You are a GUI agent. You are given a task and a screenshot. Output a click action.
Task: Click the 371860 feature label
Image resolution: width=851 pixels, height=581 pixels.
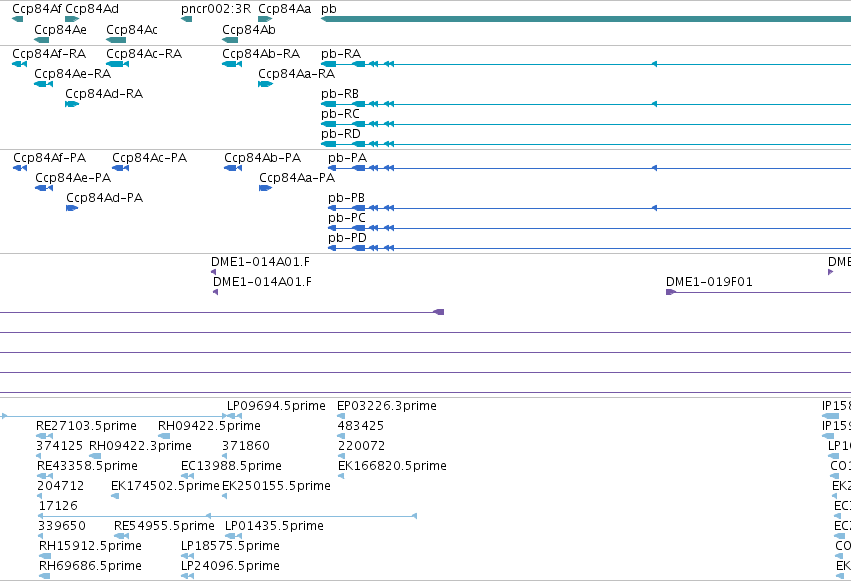coord(246,446)
